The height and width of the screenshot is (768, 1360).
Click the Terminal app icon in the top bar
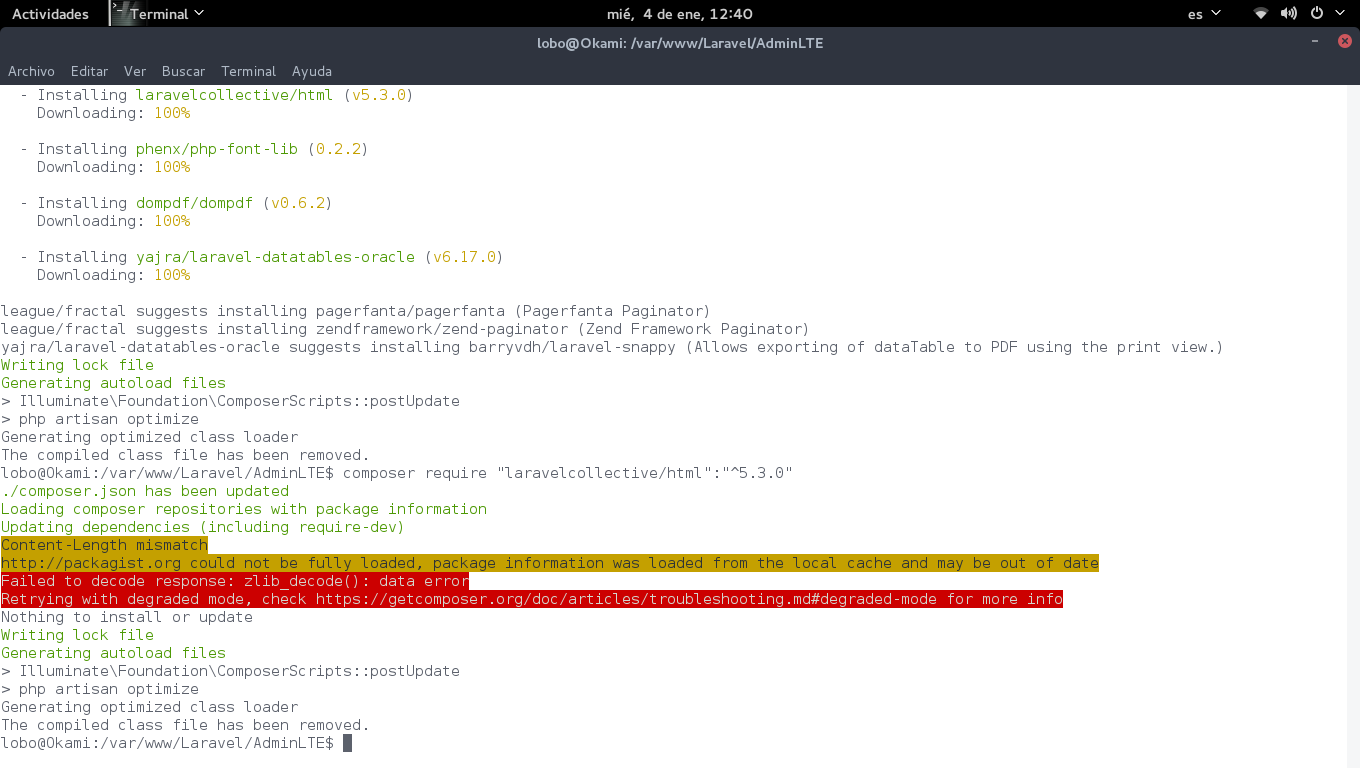pos(121,13)
